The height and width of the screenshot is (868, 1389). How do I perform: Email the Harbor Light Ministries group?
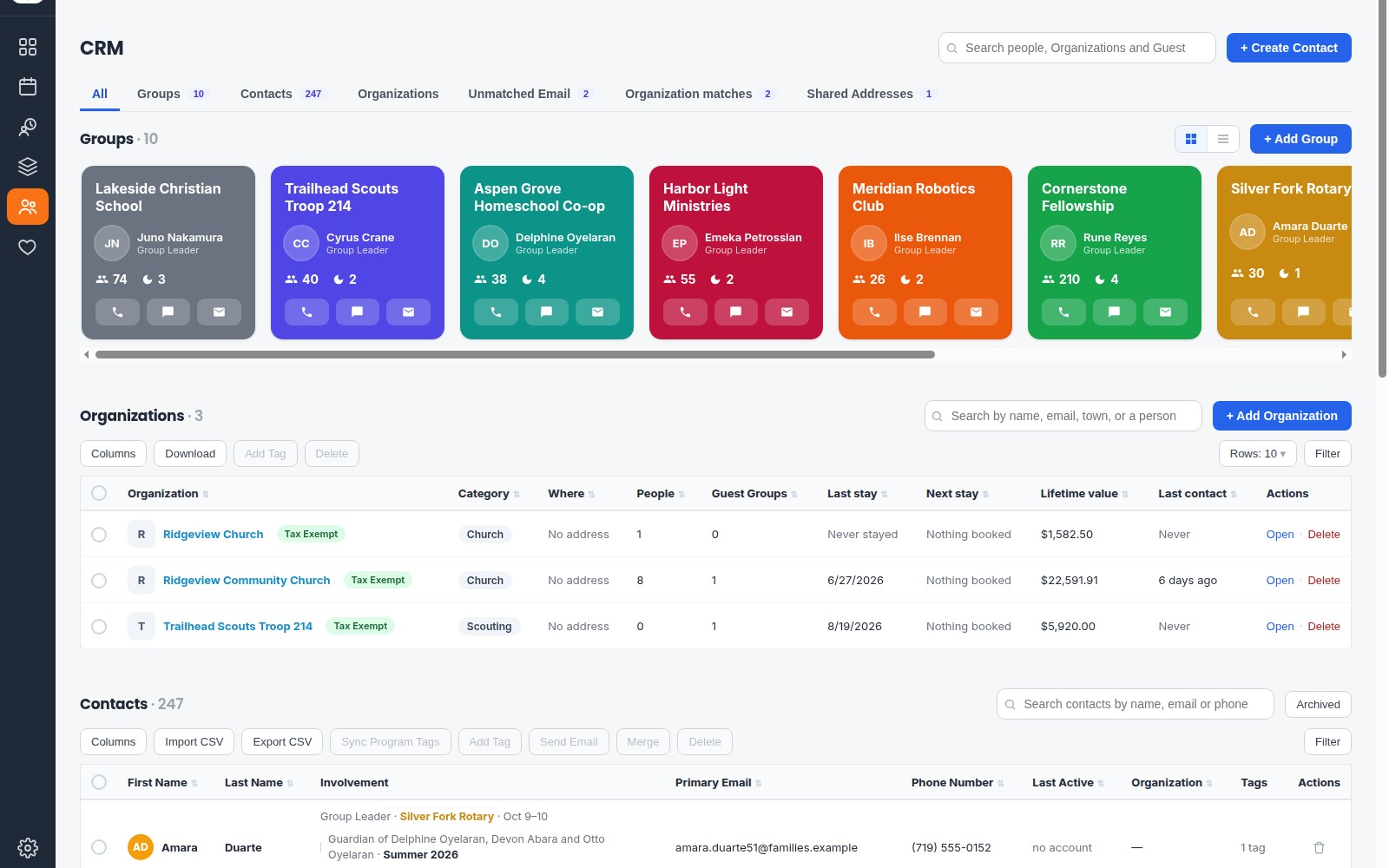(787, 312)
